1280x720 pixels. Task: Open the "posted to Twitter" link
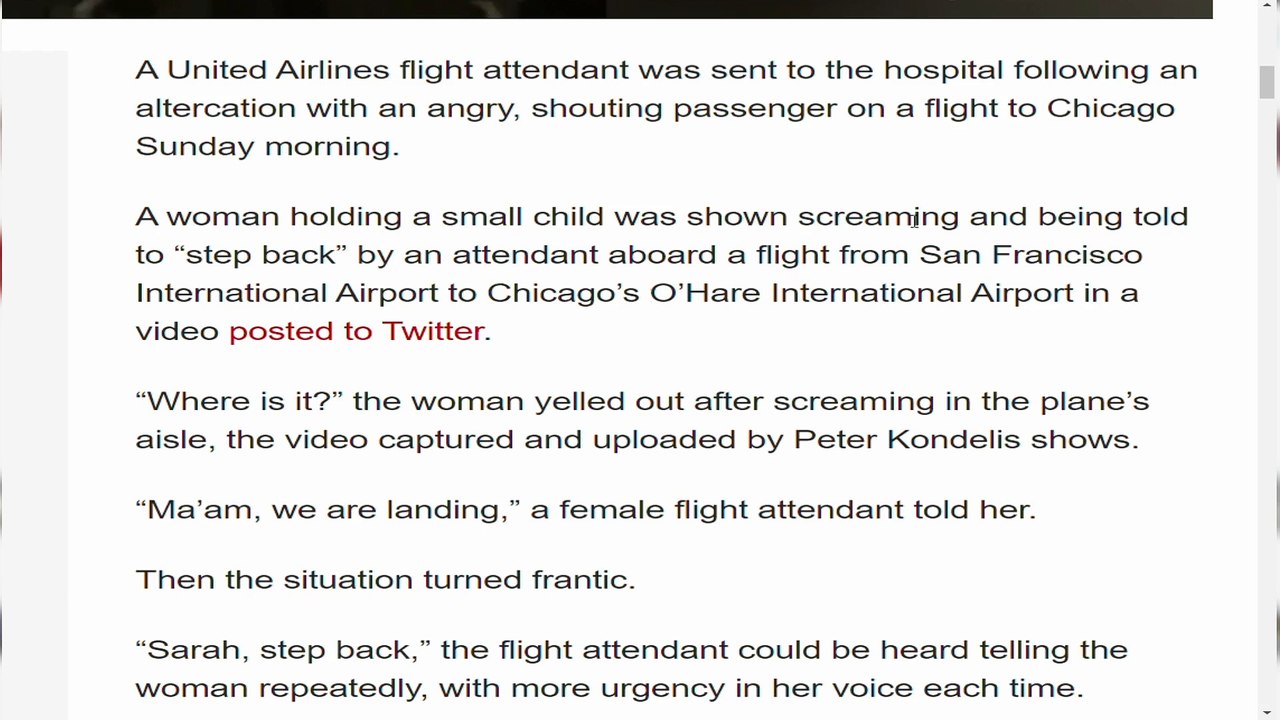[x=357, y=331]
